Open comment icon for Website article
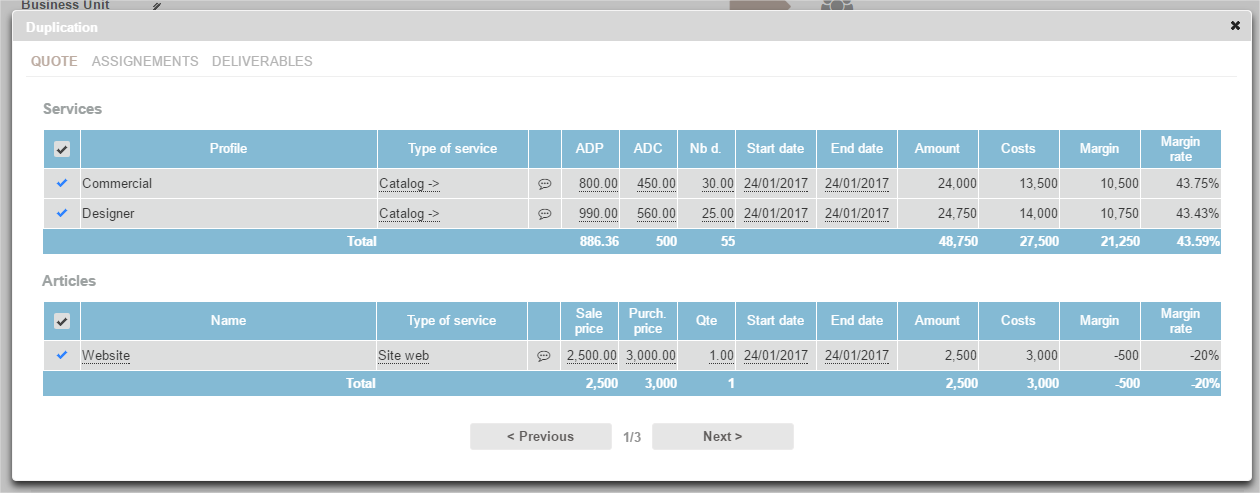The height and width of the screenshot is (493, 1260). click(544, 356)
